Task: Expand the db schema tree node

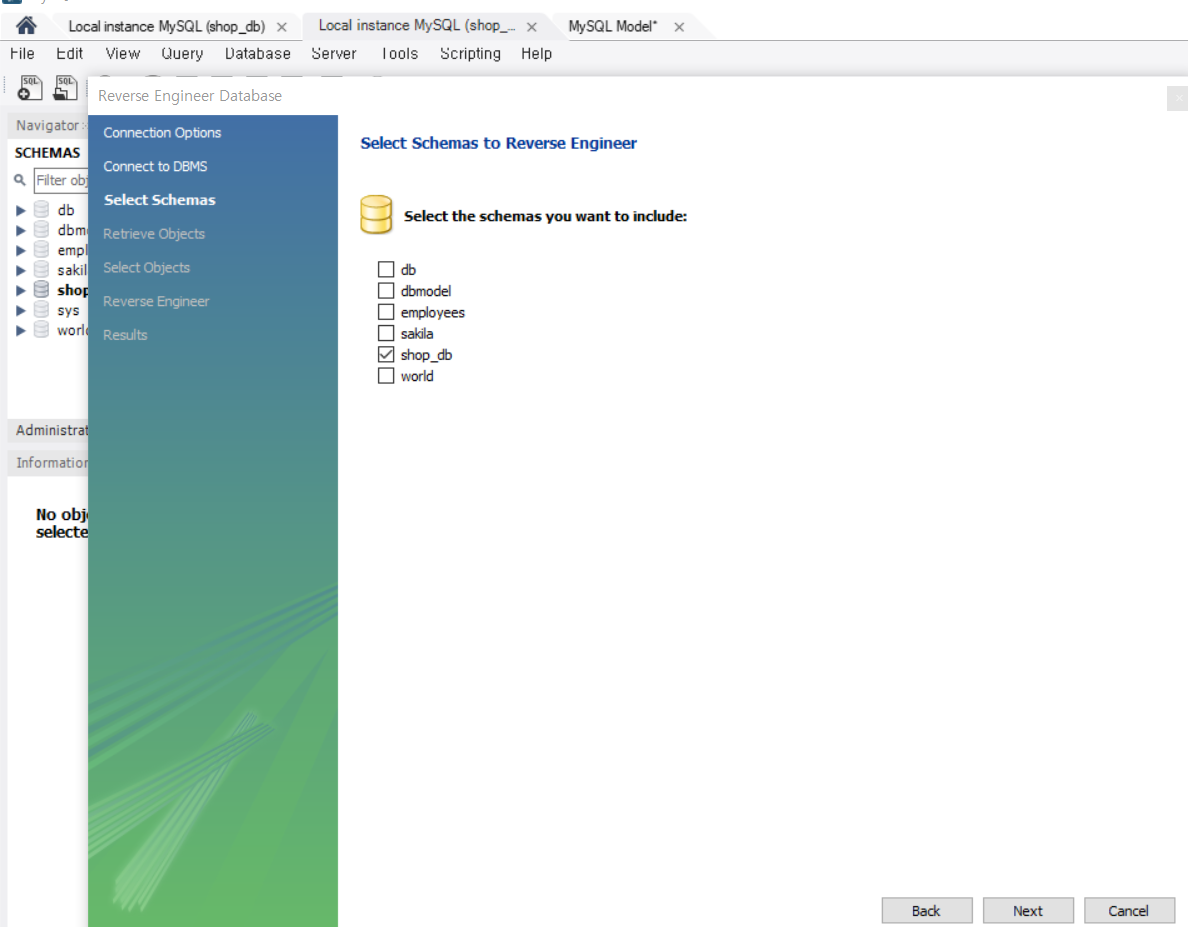Action: 20,211
